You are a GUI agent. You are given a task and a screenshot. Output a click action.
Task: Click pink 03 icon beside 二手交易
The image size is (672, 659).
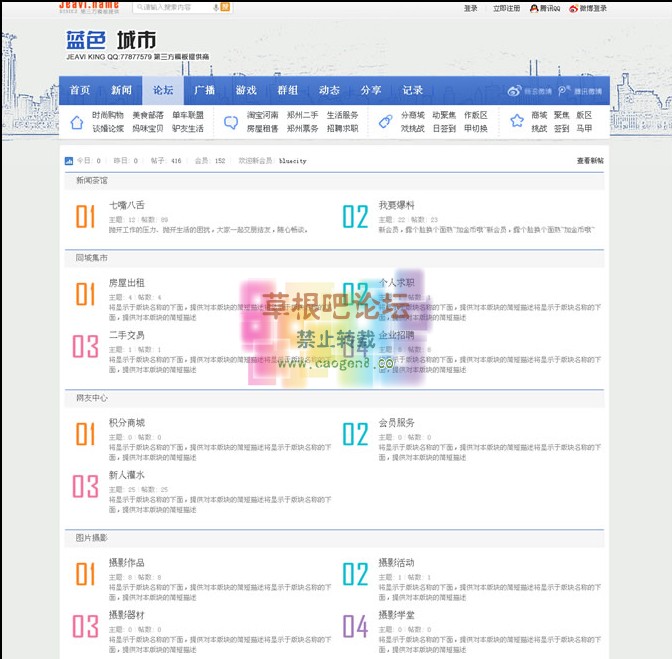[x=85, y=346]
